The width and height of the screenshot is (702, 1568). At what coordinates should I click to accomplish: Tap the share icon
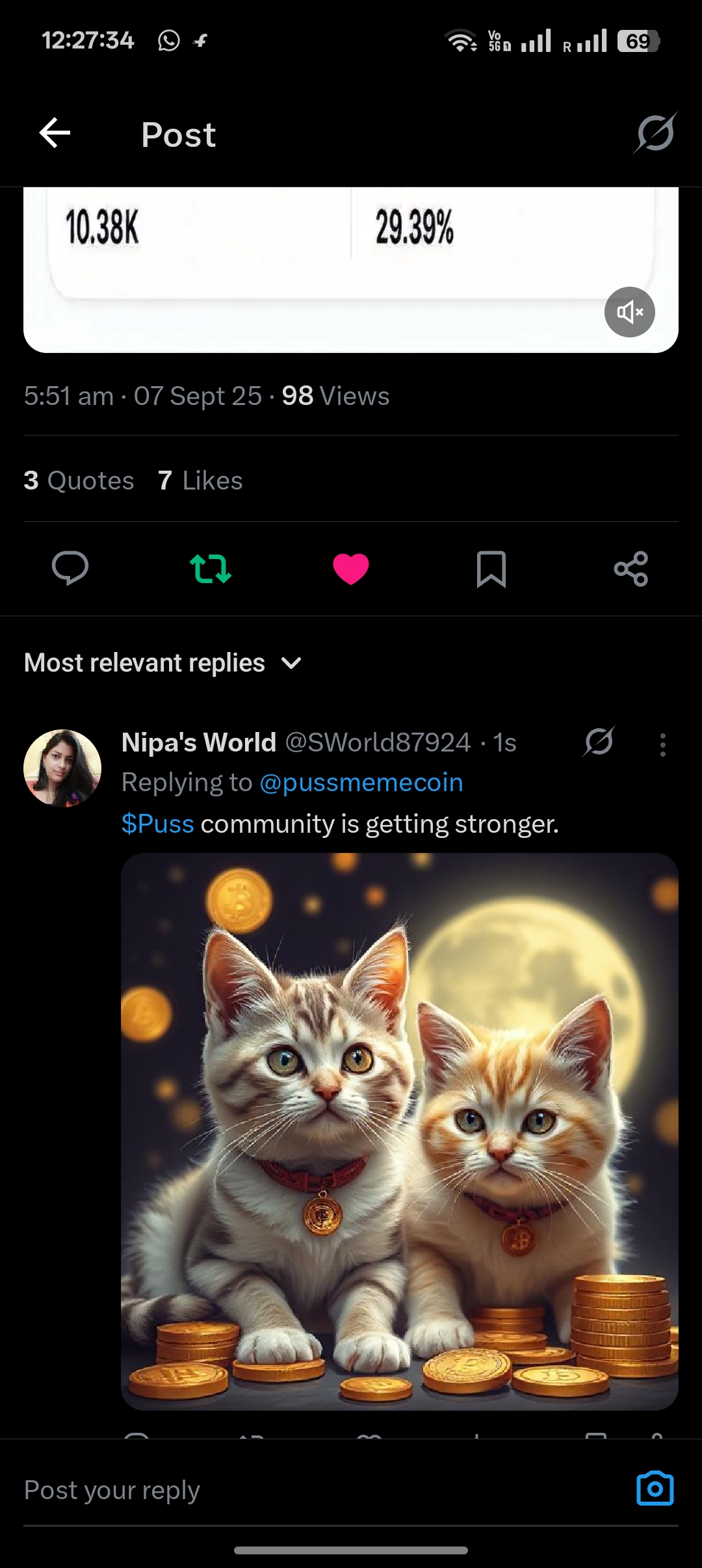tap(630, 569)
